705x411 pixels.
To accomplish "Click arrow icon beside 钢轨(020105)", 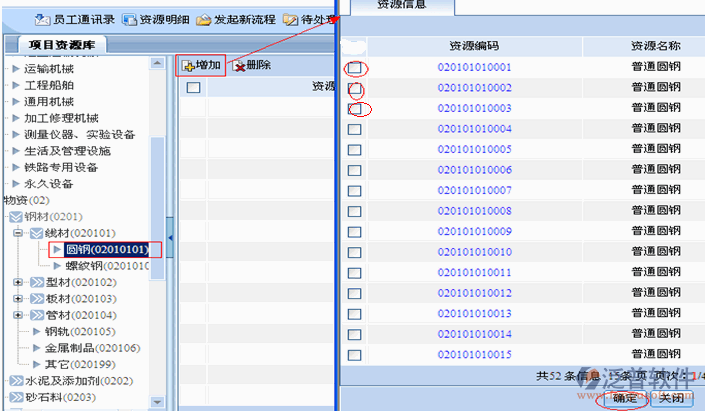I will [37, 331].
